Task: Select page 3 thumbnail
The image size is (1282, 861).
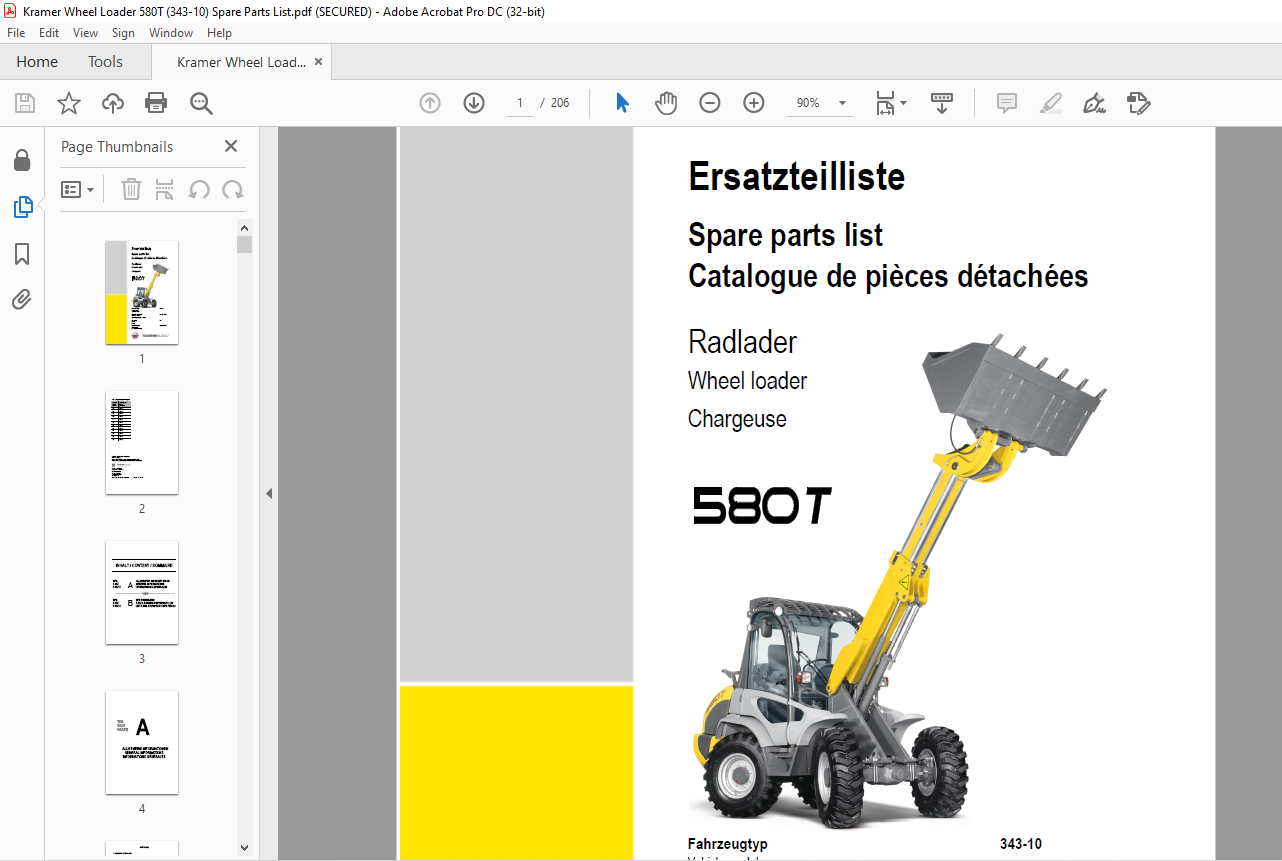Action: click(x=142, y=592)
